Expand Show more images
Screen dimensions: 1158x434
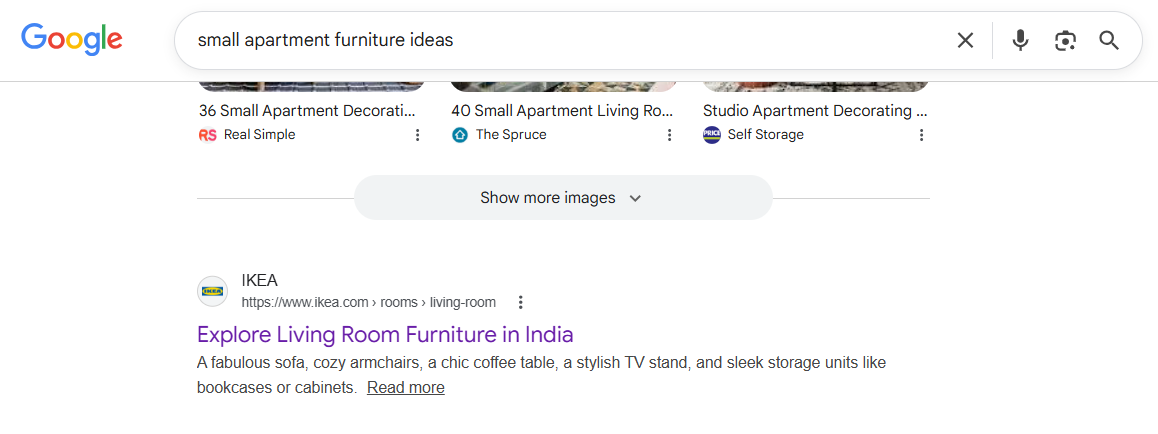tap(563, 198)
